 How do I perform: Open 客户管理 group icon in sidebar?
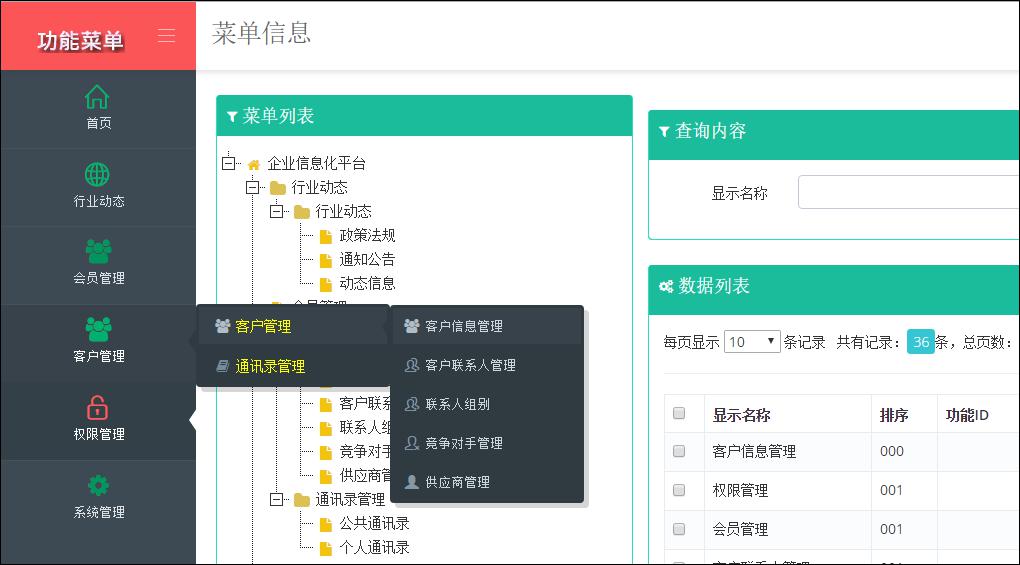coord(98,329)
